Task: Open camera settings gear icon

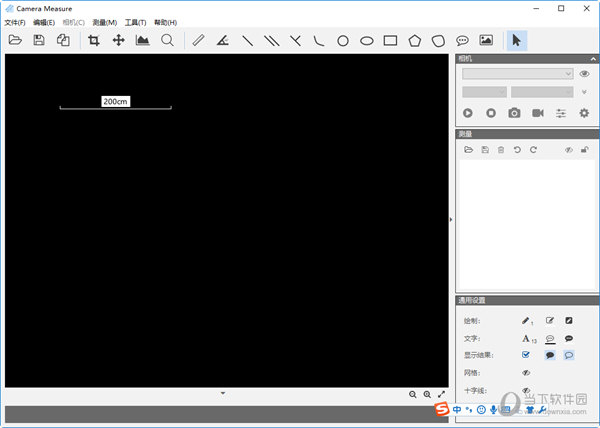Action: coord(584,113)
